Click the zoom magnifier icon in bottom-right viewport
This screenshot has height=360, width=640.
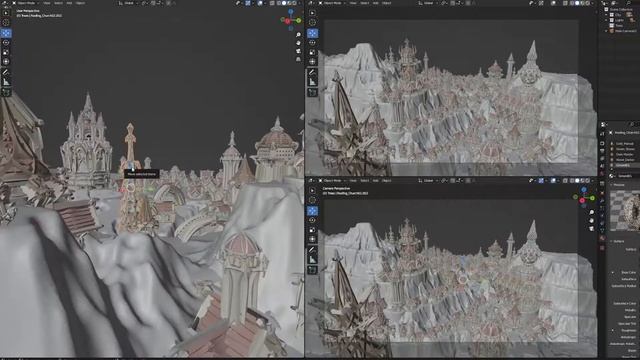[591, 212]
